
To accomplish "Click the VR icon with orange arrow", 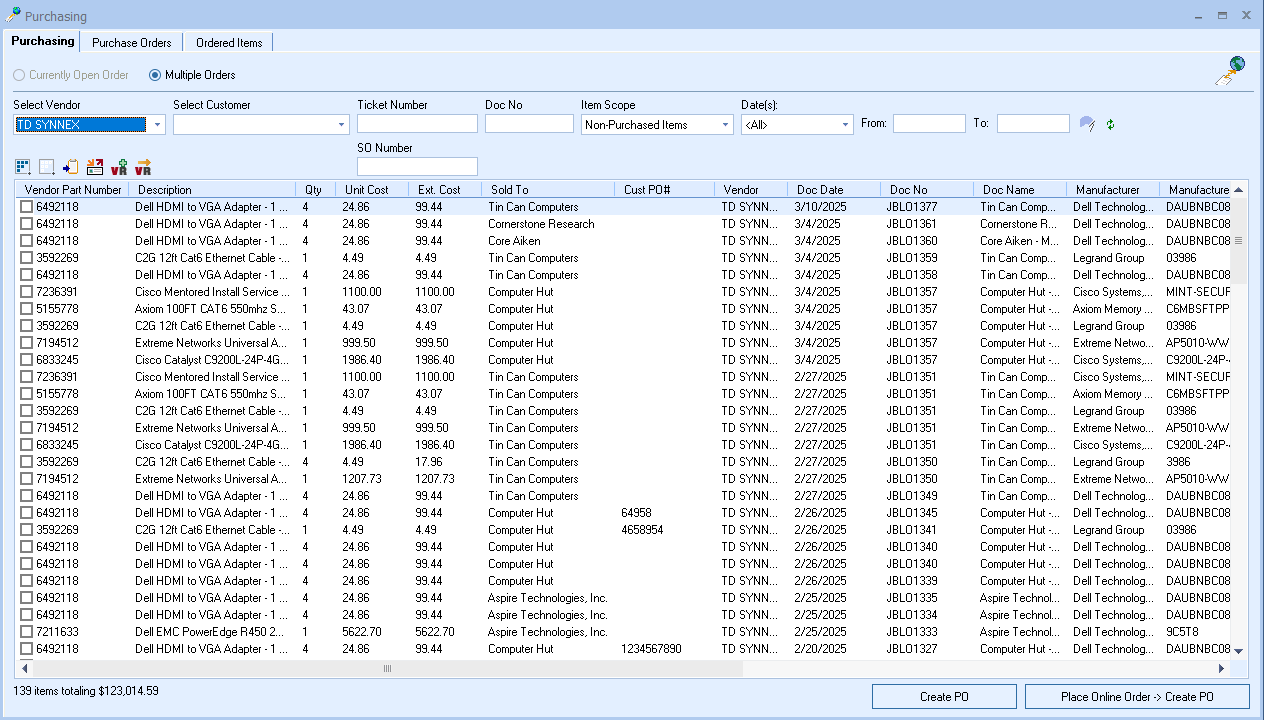I will coord(143,167).
